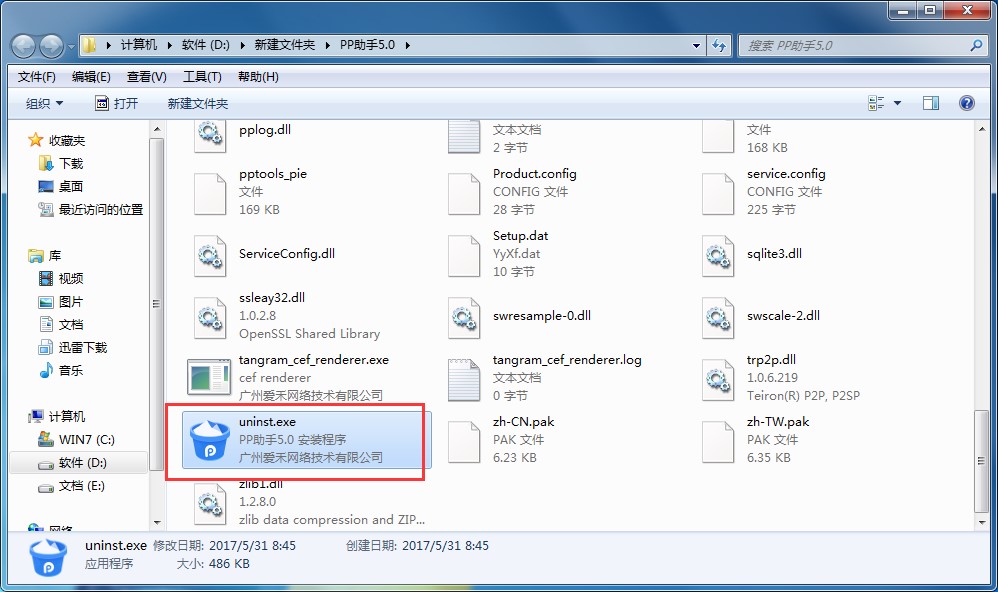Expand breadcrumb arrow after PP助手5.0
Screen dimensions: 998x592
point(407,45)
